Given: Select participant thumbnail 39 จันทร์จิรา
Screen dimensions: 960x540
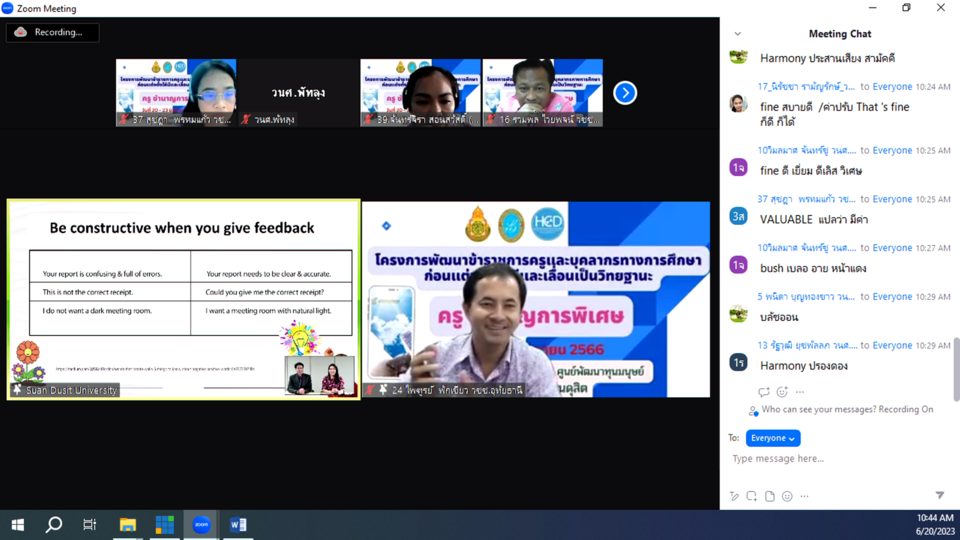Looking at the screenshot, I should (x=421, y=93).
